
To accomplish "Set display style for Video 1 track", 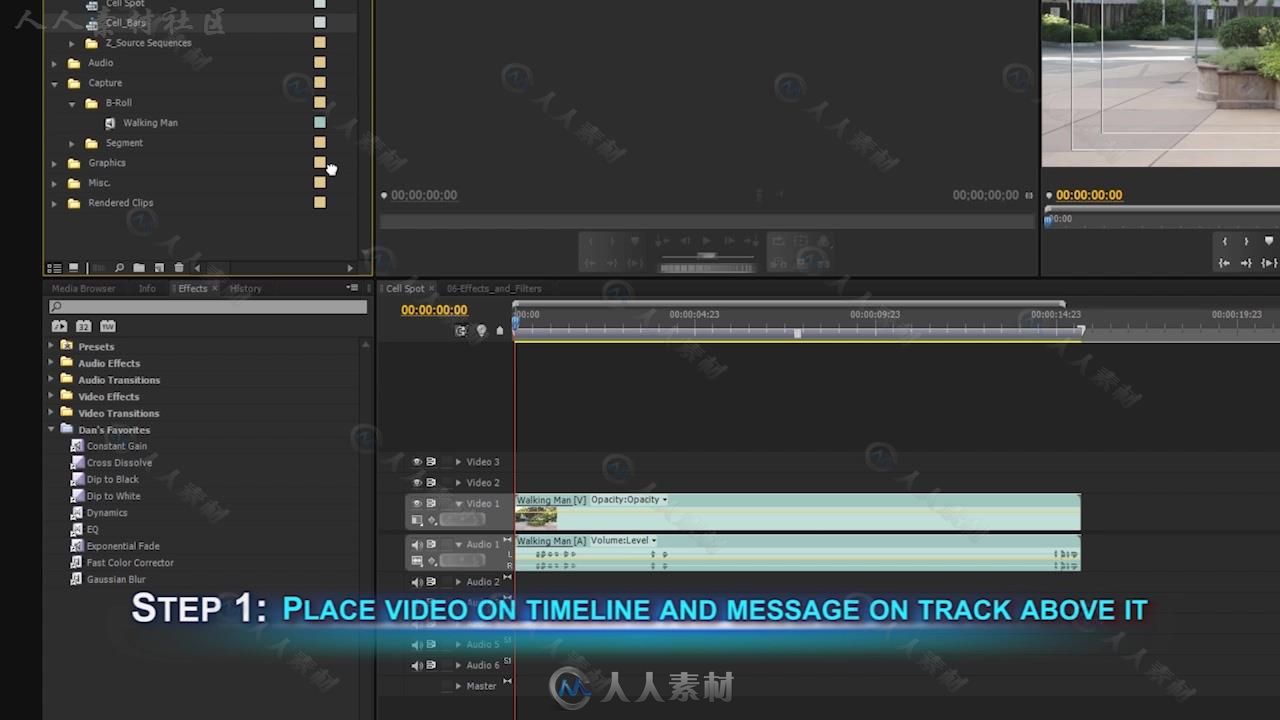I will coord(417,520).
